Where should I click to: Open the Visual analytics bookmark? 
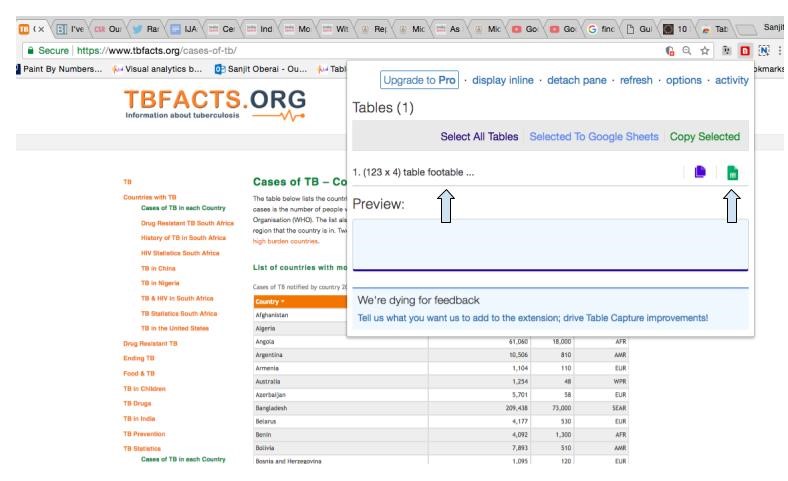point(157,69)
